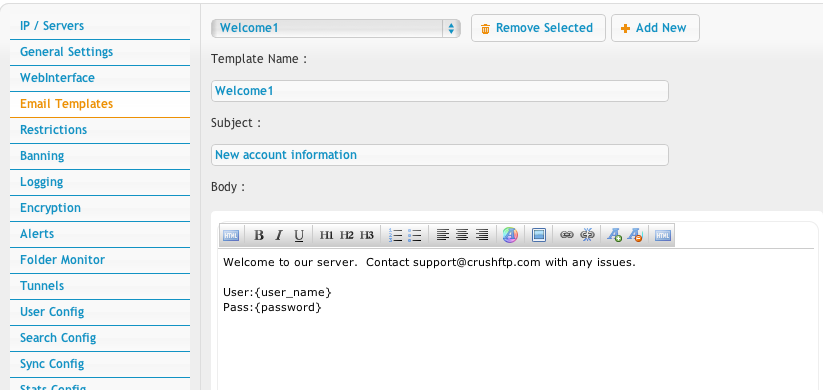Click the insert link chain icon

pyautogui.click(x=566, y=235)
